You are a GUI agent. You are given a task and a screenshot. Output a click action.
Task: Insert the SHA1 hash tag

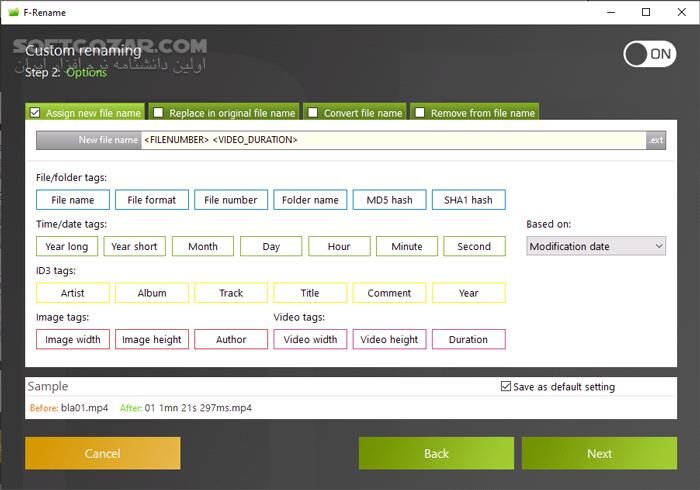468,200
